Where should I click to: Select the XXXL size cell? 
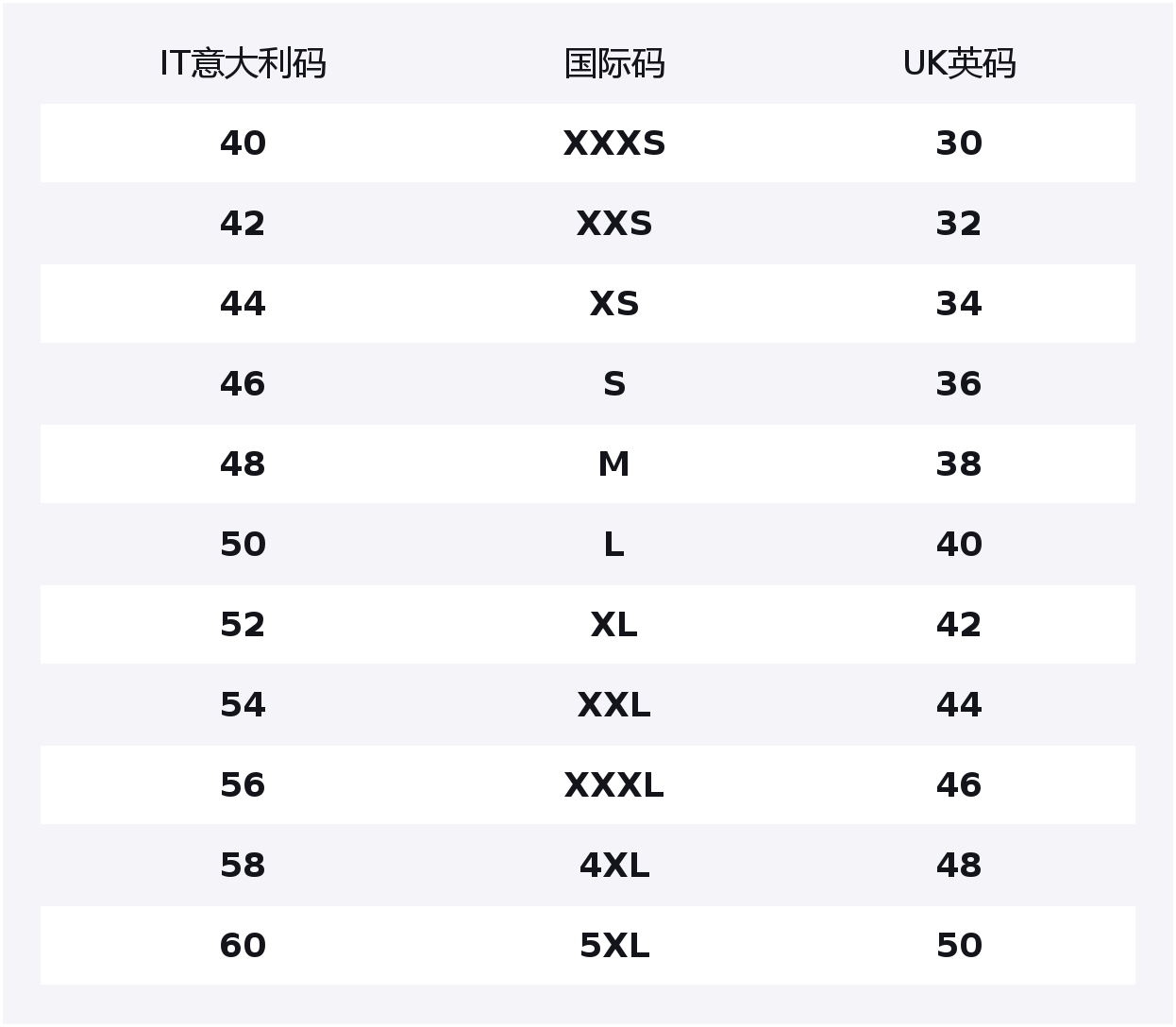614,785
